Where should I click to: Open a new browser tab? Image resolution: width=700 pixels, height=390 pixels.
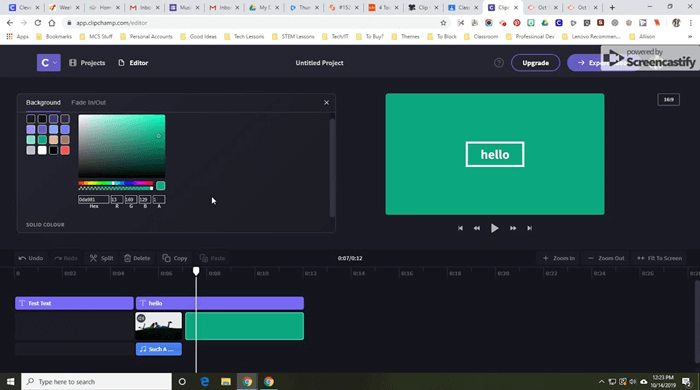pos(612,8)
